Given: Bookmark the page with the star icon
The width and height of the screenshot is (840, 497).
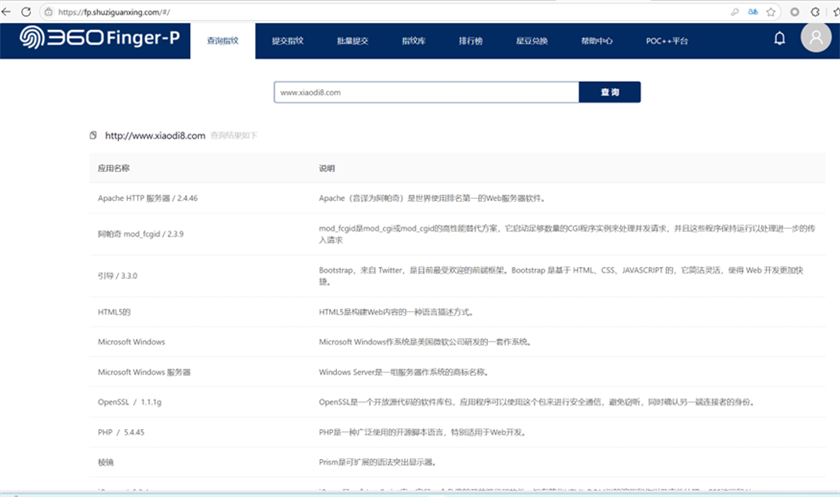Looking at the screenshot, I should point(770,12).
